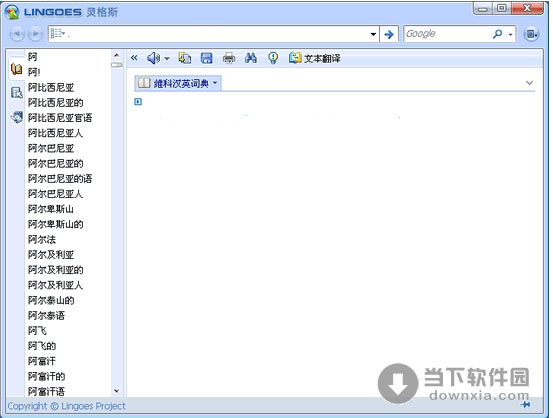Maximize the Lingoes window

pyautogui.click(x=501, y=8)
